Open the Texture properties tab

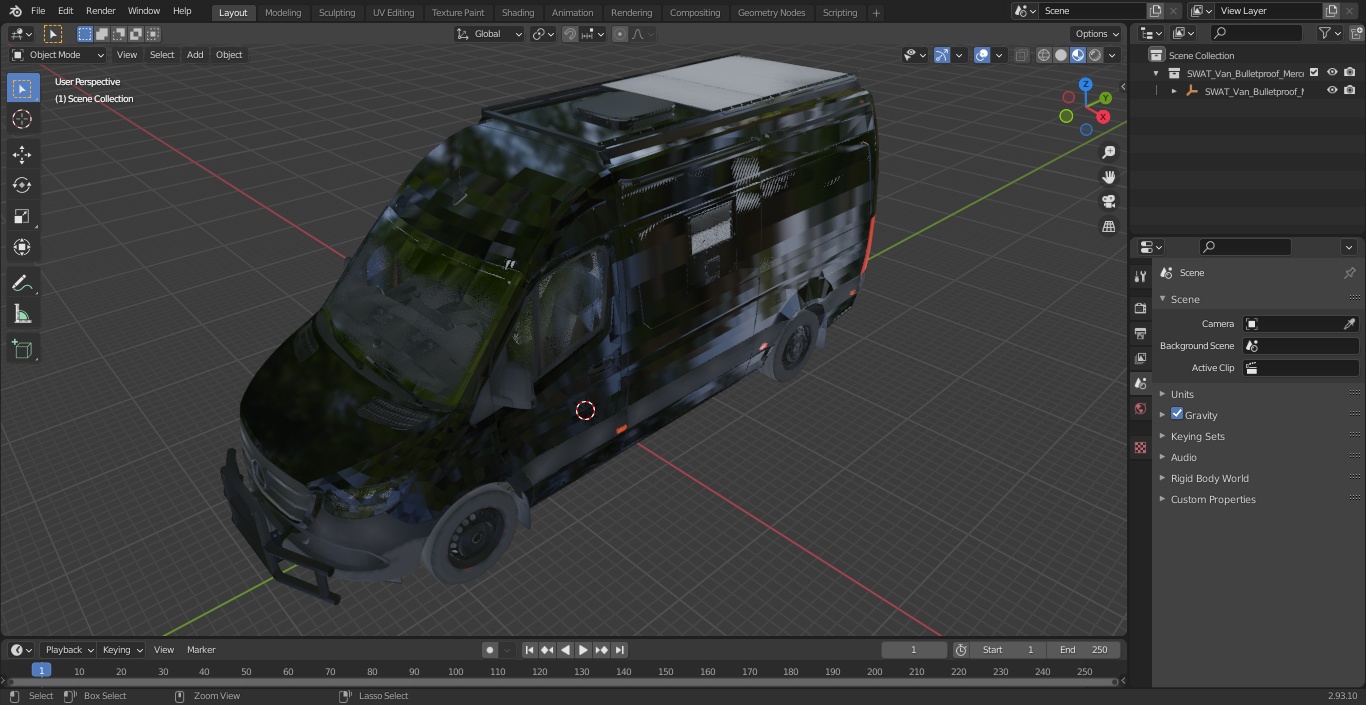click(1140, 447)
